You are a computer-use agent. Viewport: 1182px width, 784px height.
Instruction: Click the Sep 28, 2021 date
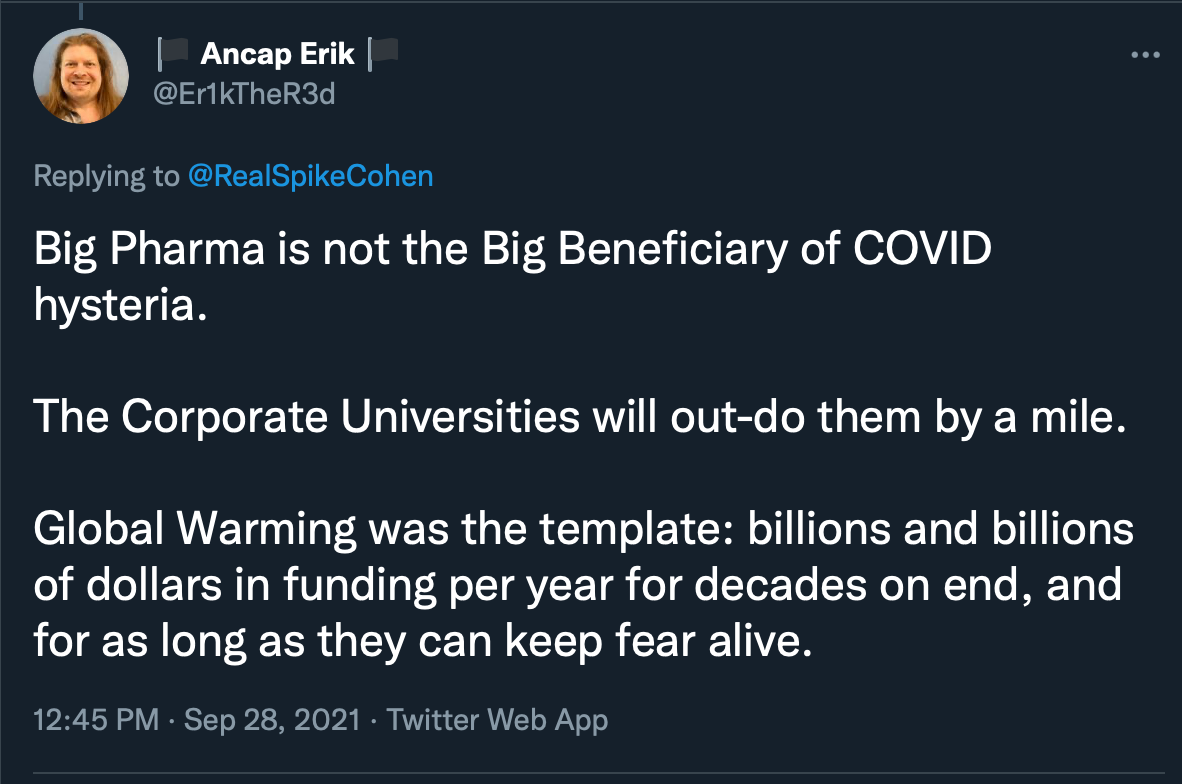[273, 719]
